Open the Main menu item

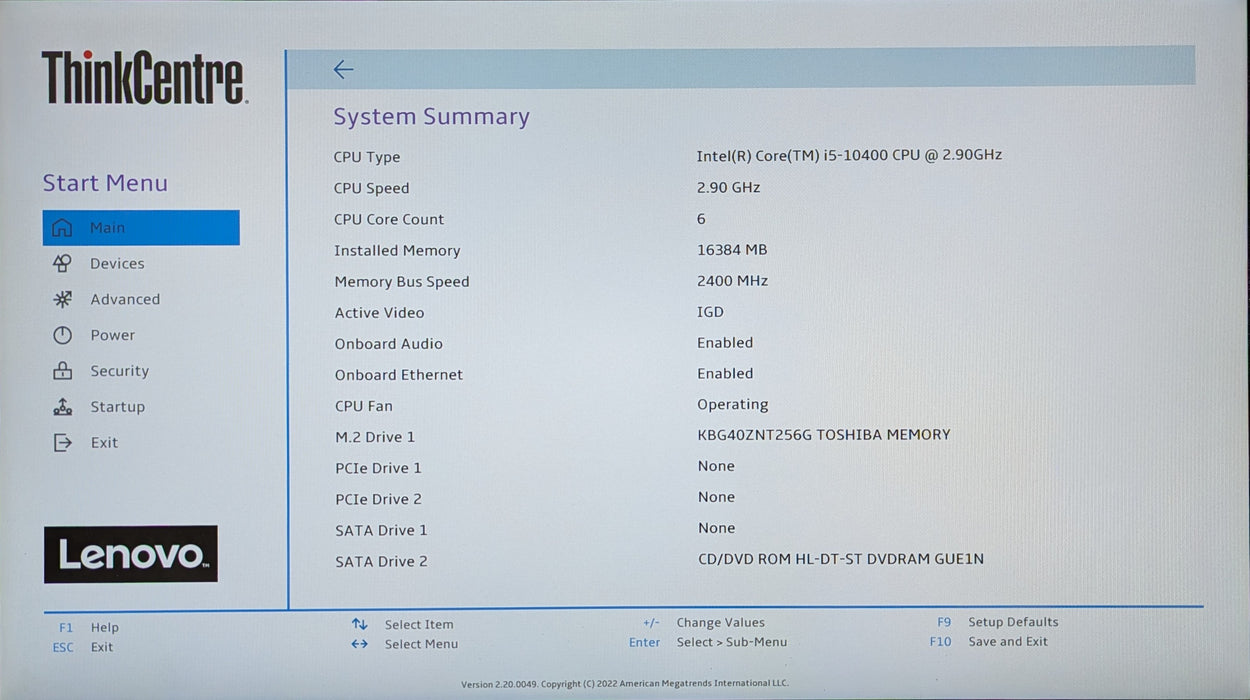(141, 227)
